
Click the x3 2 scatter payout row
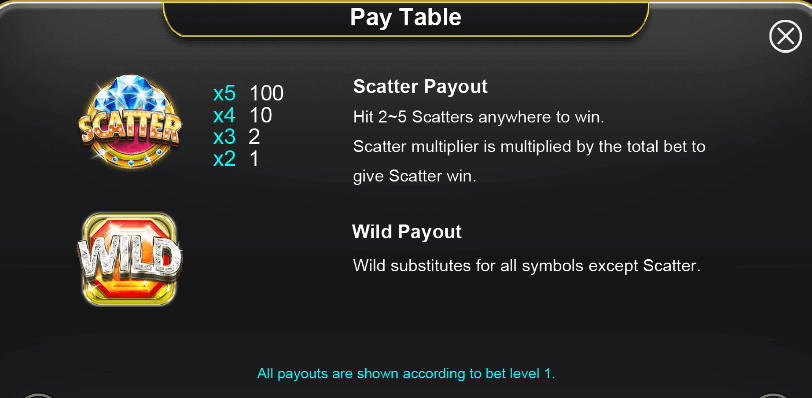click(x=237, y=137)
